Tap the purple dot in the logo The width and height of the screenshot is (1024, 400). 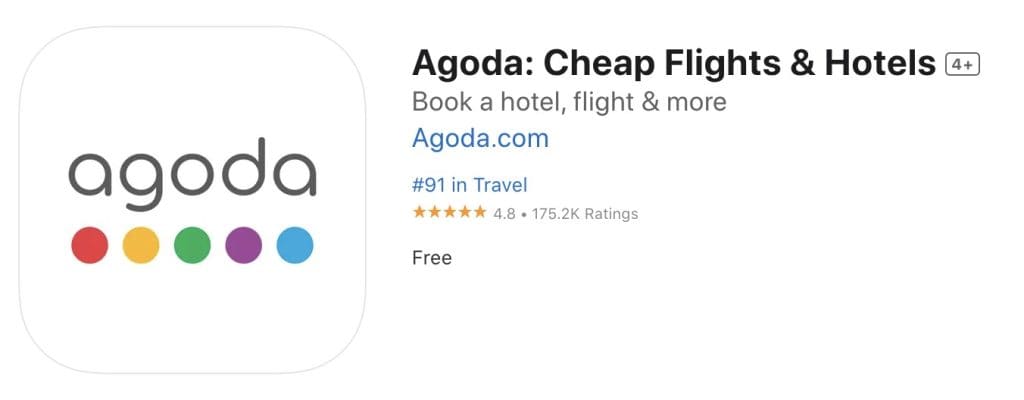point(244,245)
